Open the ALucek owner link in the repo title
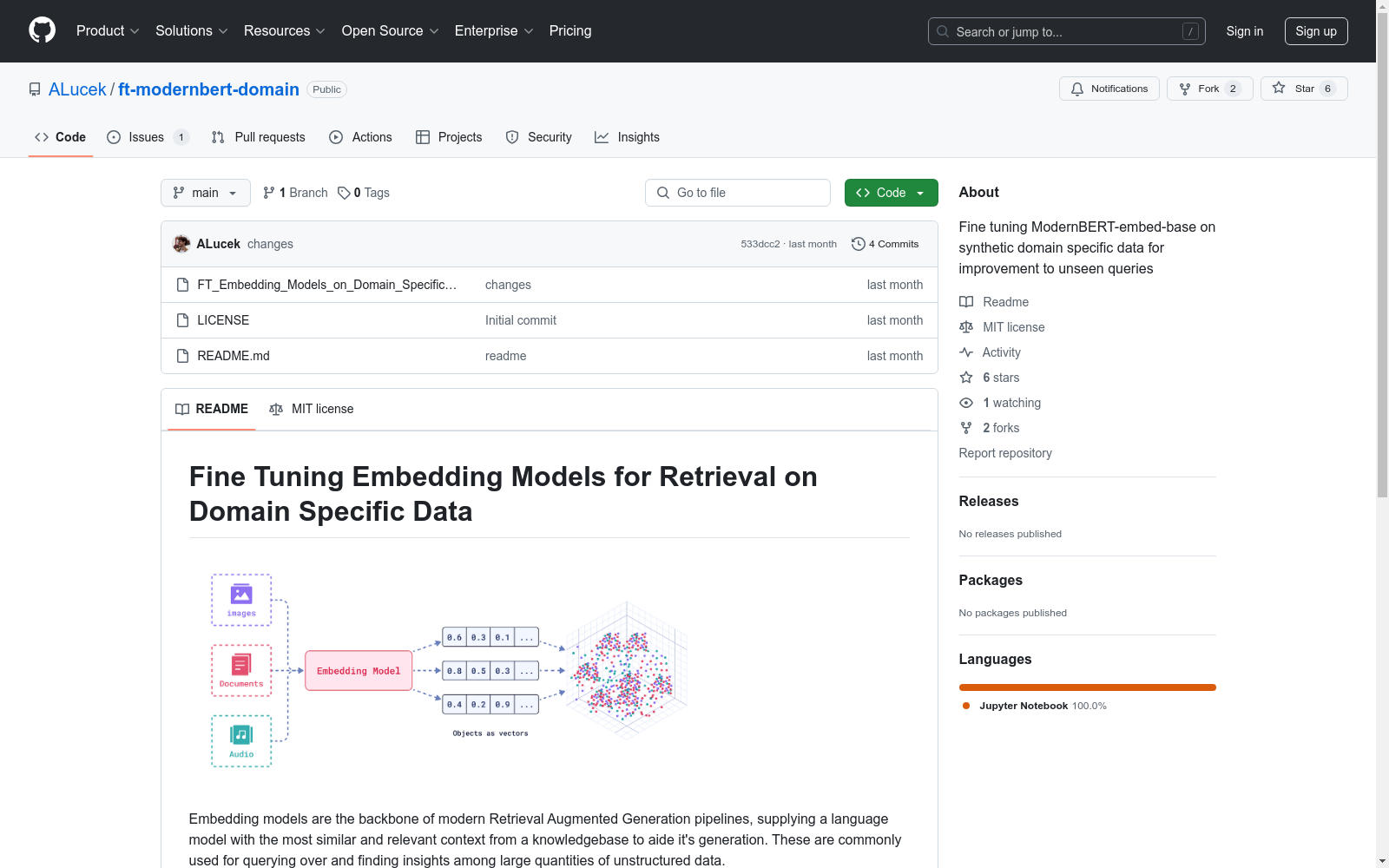The image size is (1389, 868). click(77, 89)
